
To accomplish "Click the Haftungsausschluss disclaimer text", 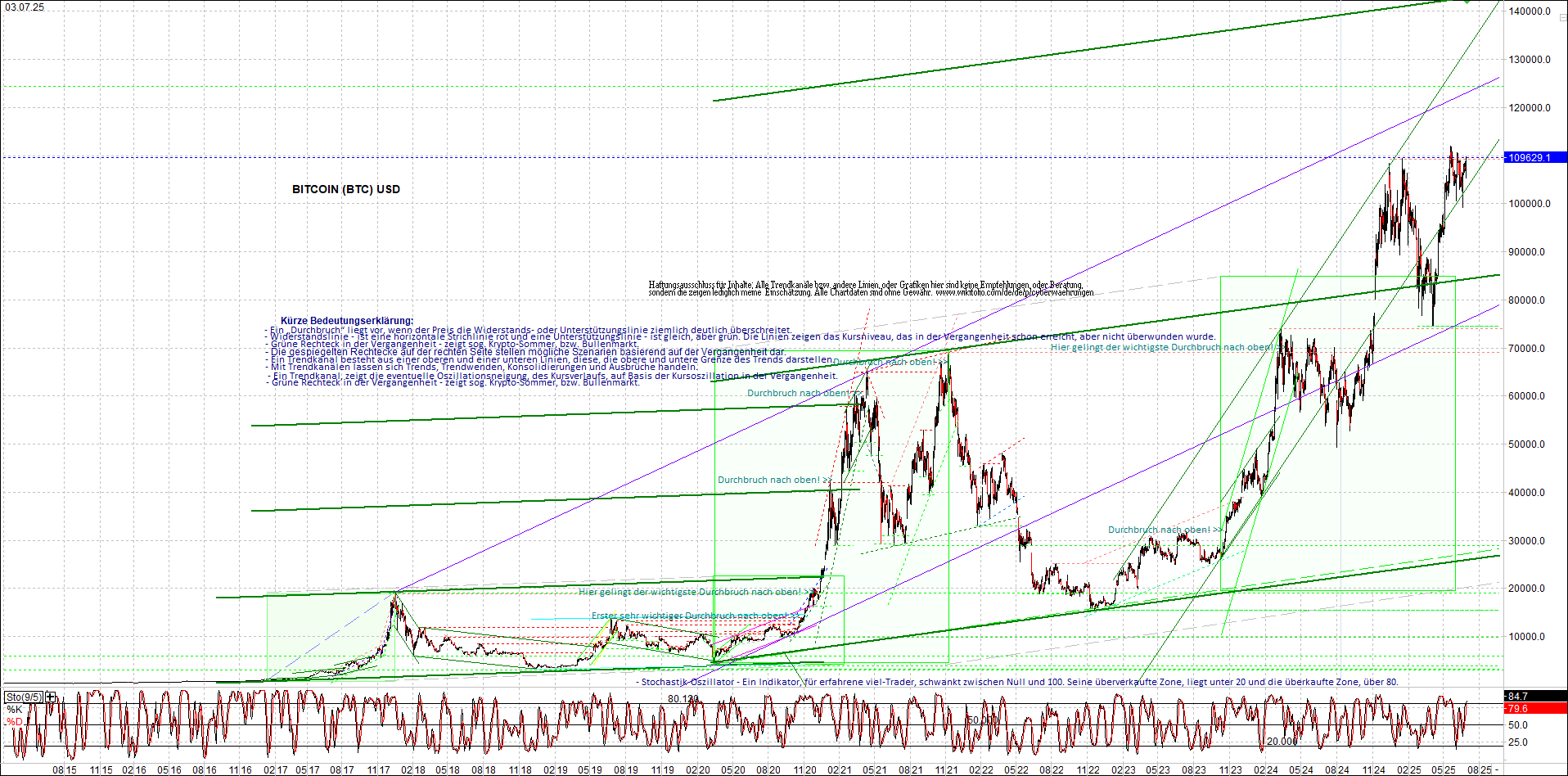I will click(x=871, y=289).
